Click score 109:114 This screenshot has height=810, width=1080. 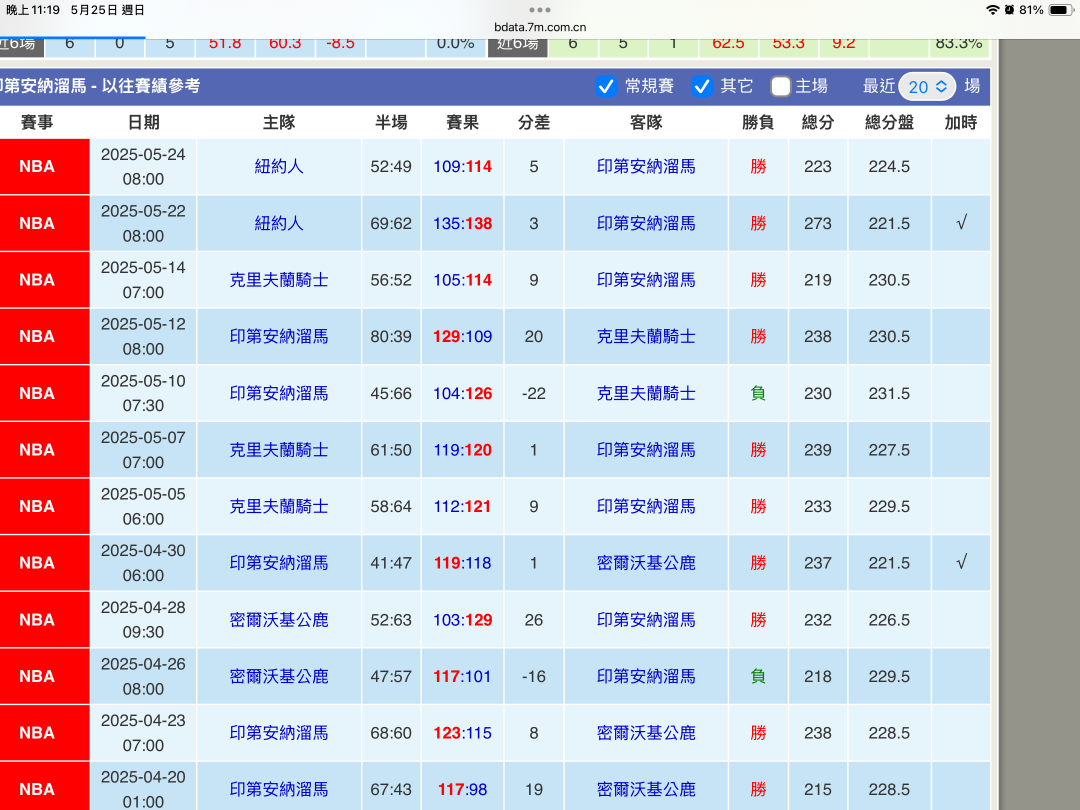463,167
